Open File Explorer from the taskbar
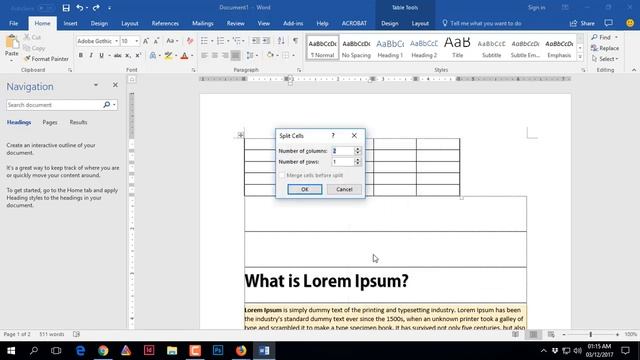This screenshot has width=640, height=360. pyautogui.click(x=172, y=351)
